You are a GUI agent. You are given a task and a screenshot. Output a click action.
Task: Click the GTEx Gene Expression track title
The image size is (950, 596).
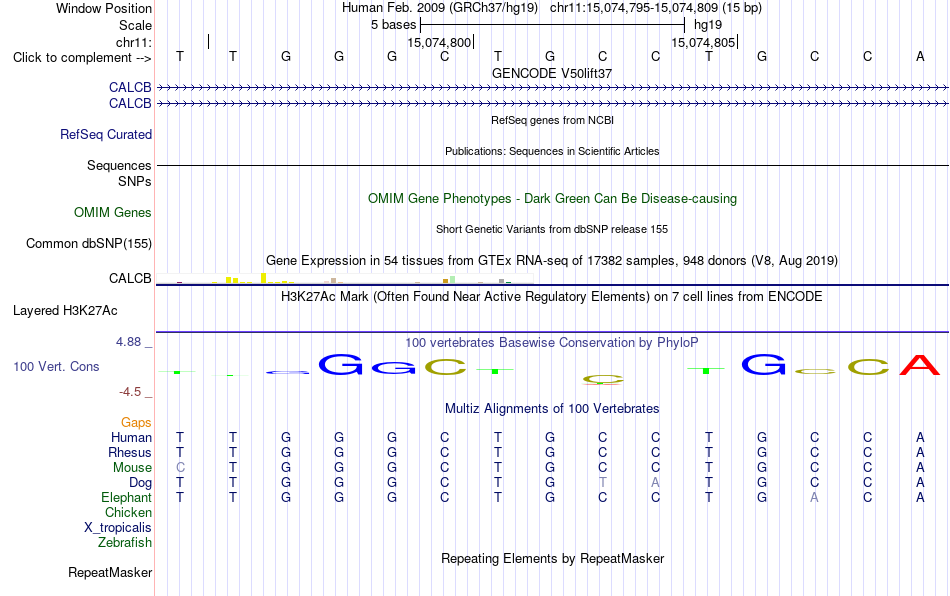pyautogui.click(x=552, y=260)
